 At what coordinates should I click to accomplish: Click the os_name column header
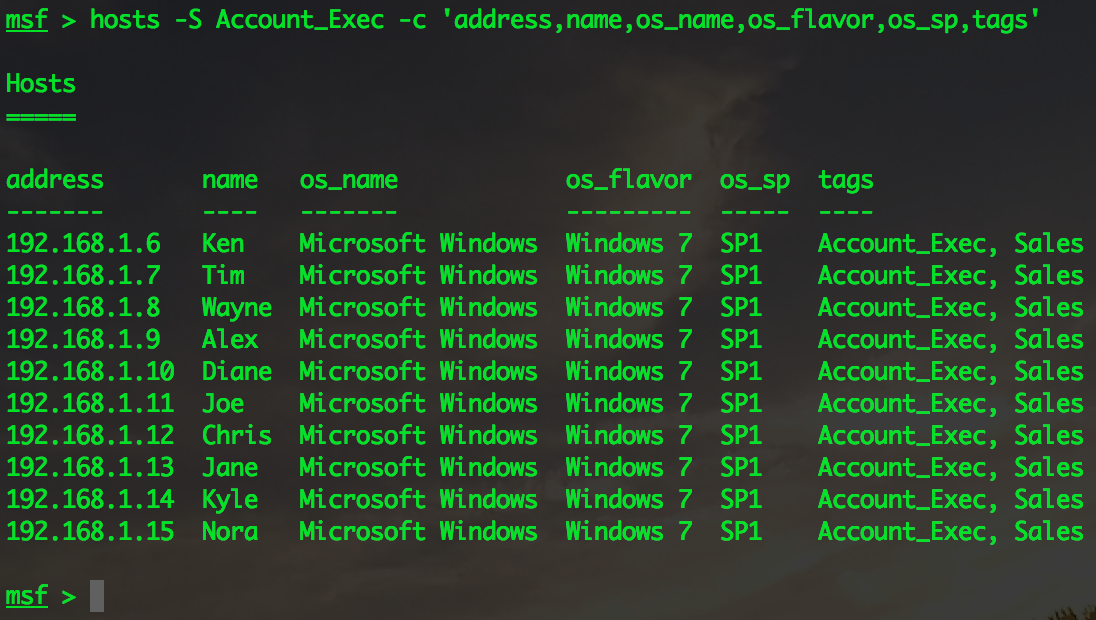point(348,180)
